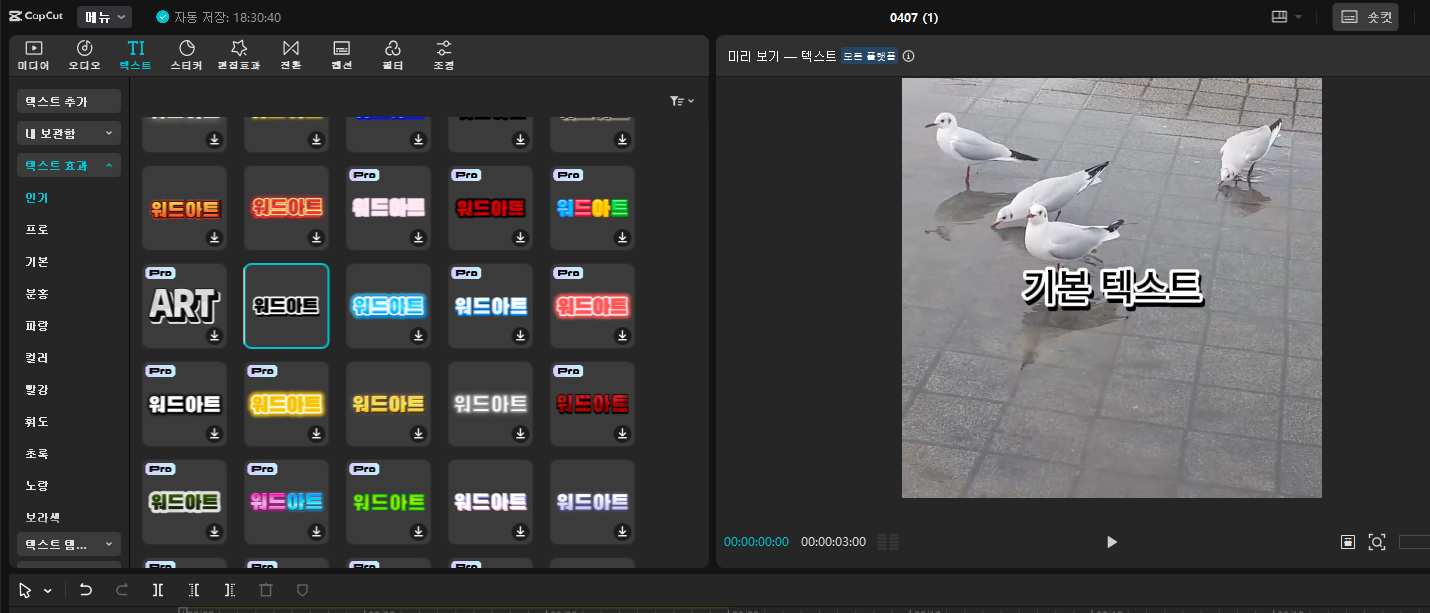Go to the 편집효과 effects tab
1430x613 pixels.
click(238, 55)
